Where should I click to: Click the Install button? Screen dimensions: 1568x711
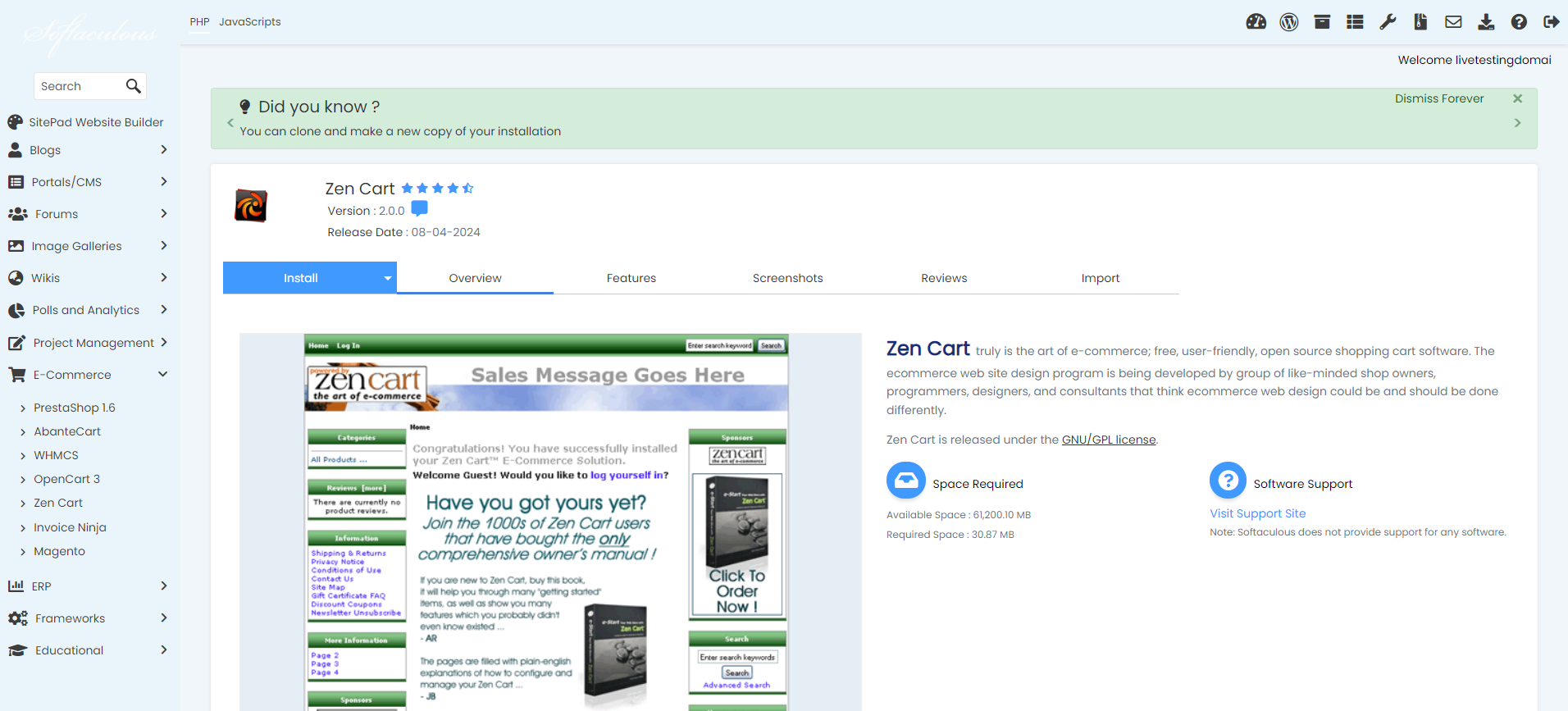[300, 278]
